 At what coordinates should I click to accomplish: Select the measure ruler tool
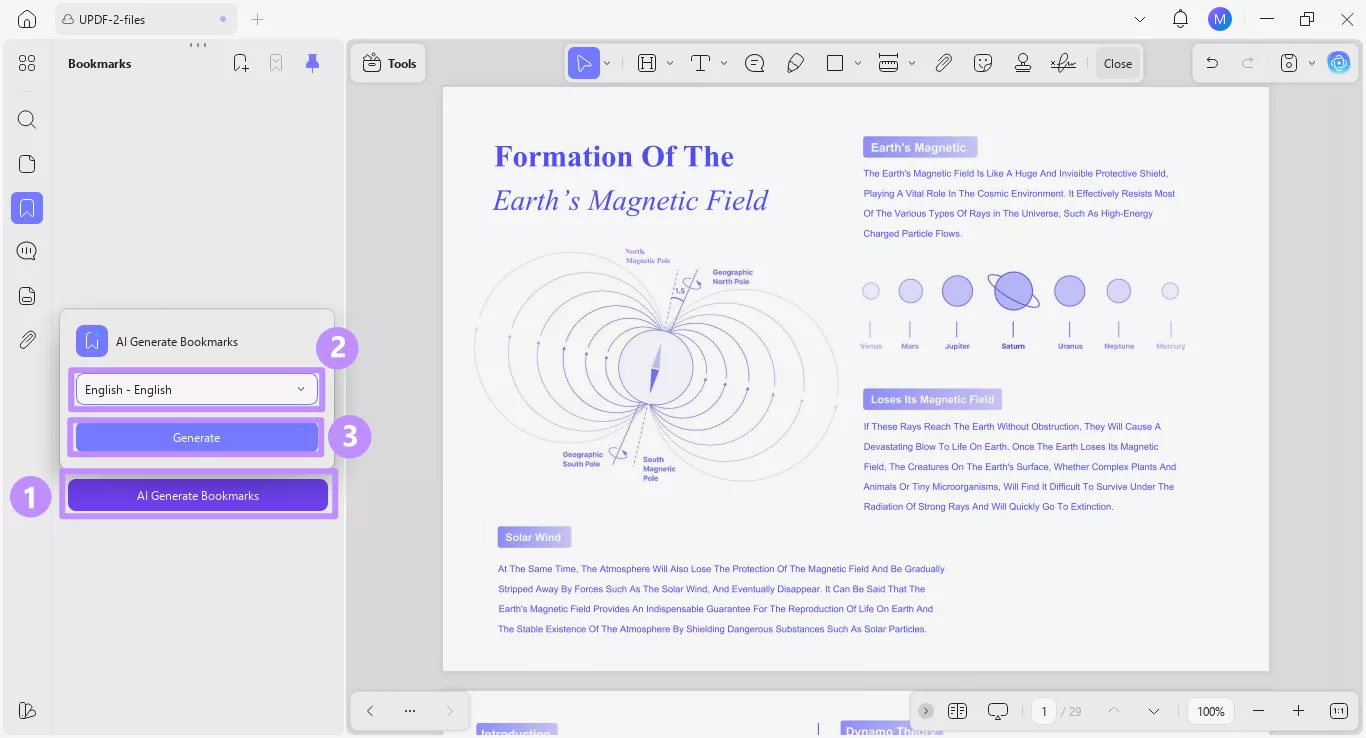pos(889,63)
